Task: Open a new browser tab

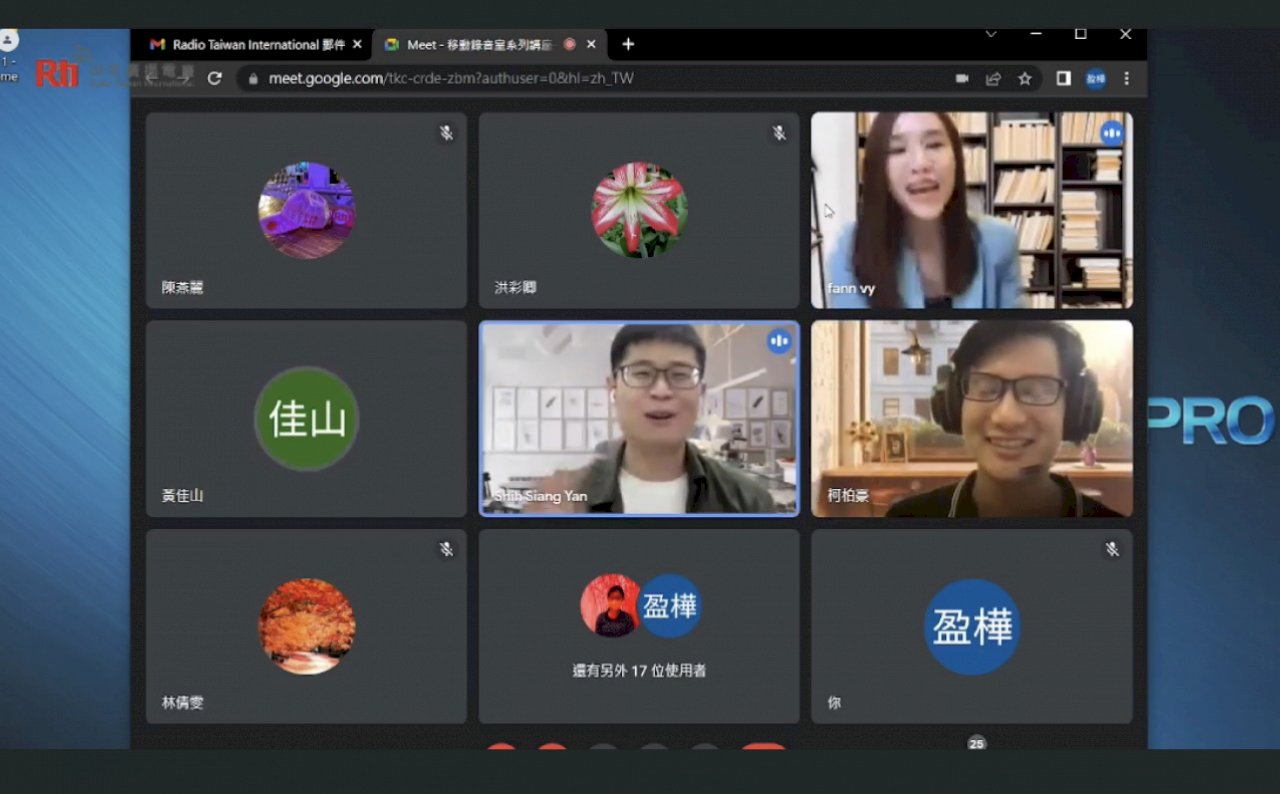Action: [628, 44]
